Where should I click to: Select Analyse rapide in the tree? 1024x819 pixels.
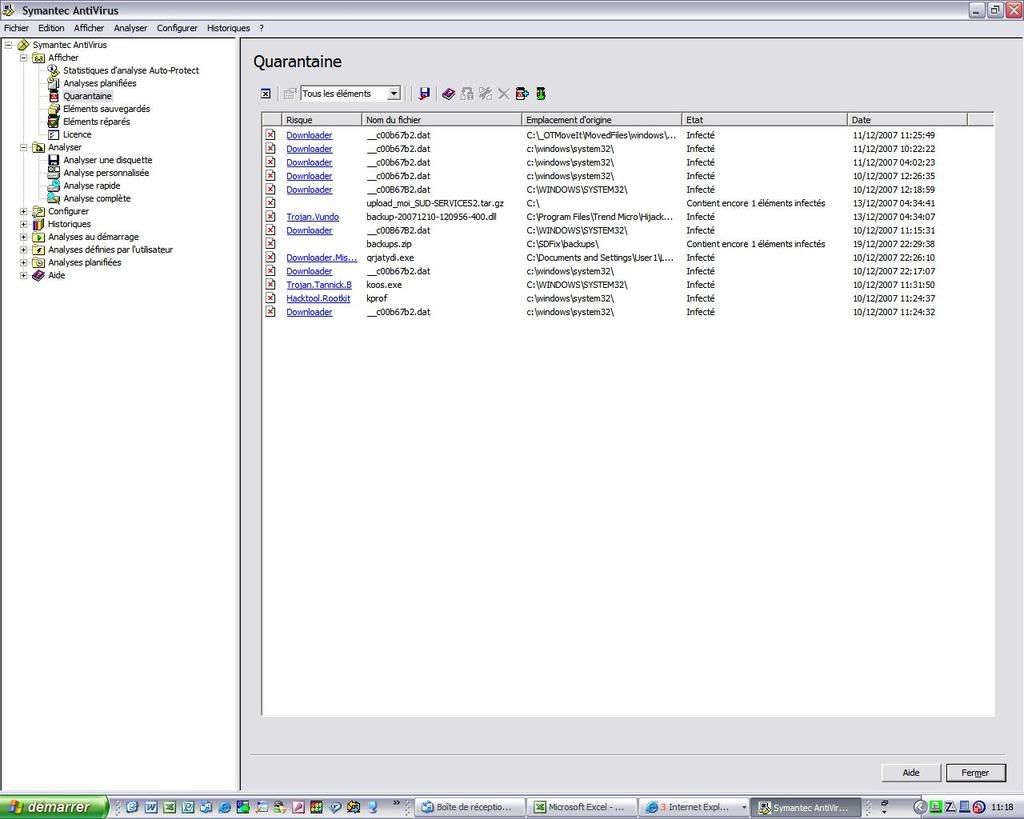91,186
